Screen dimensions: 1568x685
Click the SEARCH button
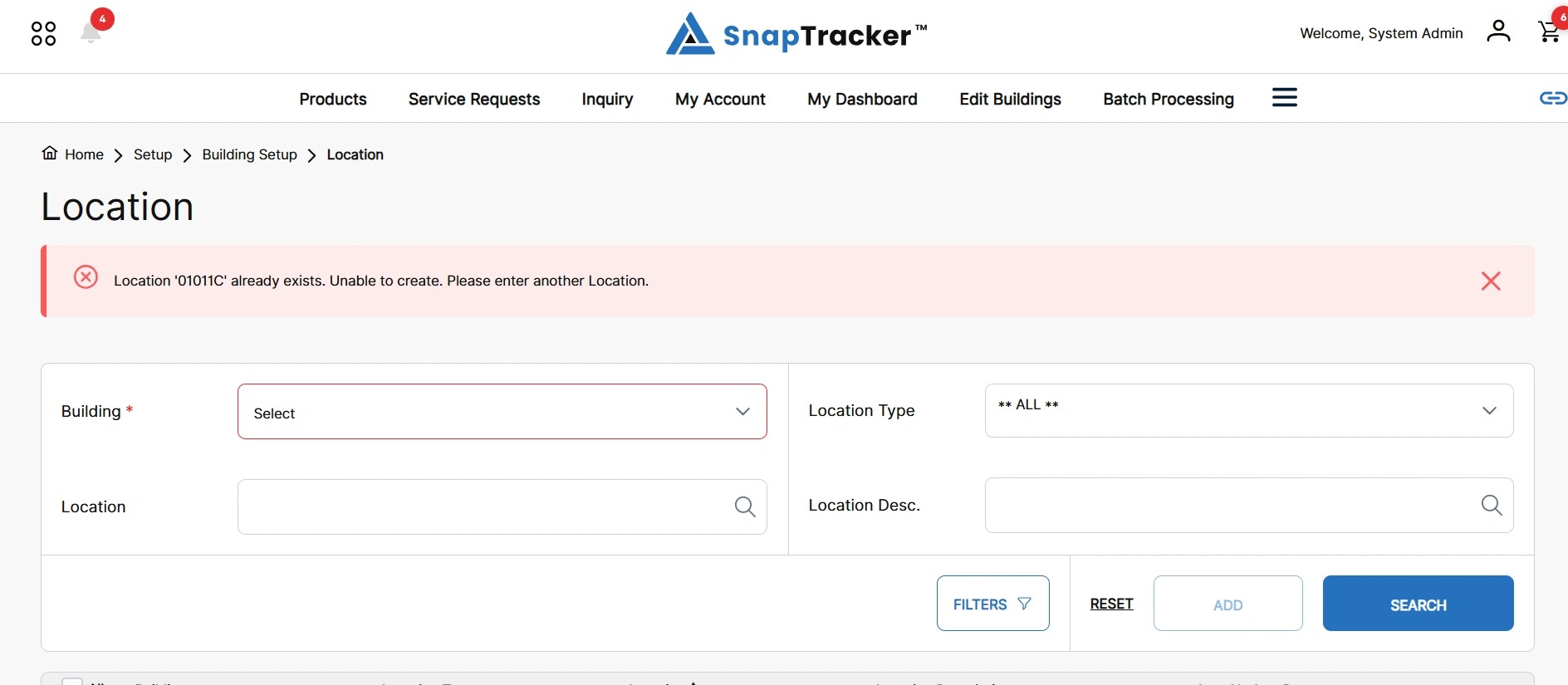point(1418,604)
